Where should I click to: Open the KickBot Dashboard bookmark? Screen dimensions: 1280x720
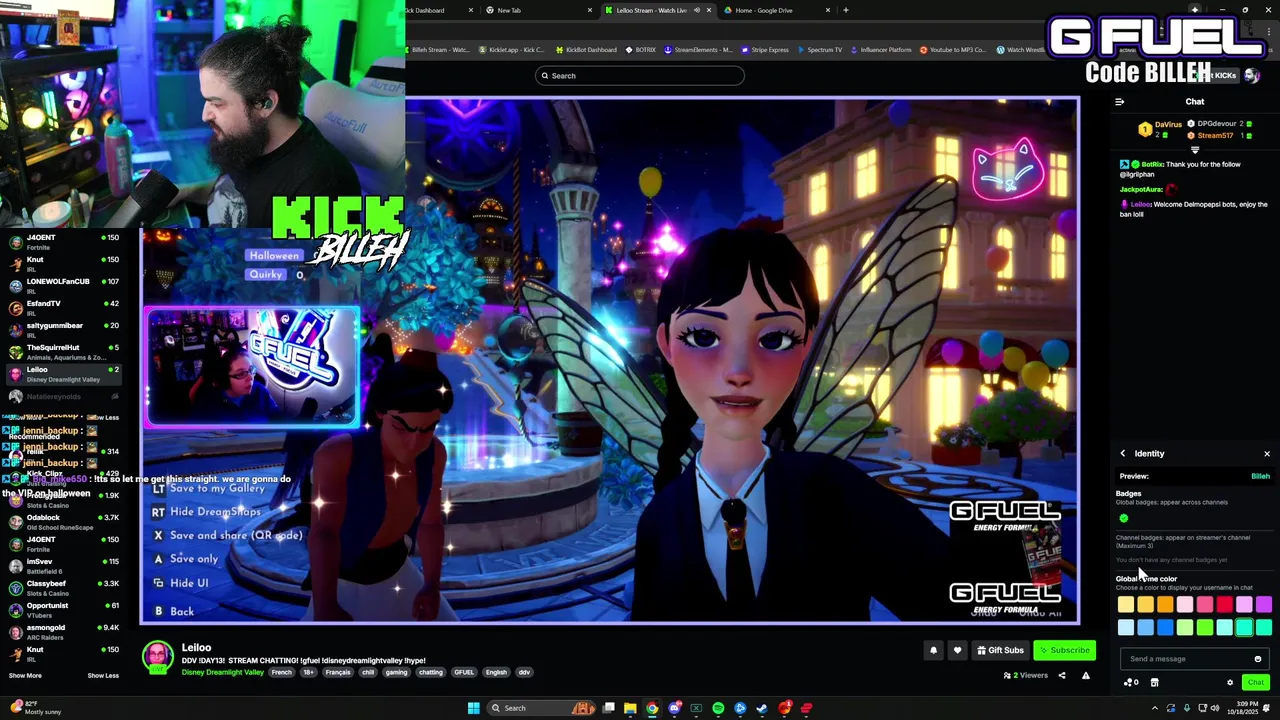586,50
